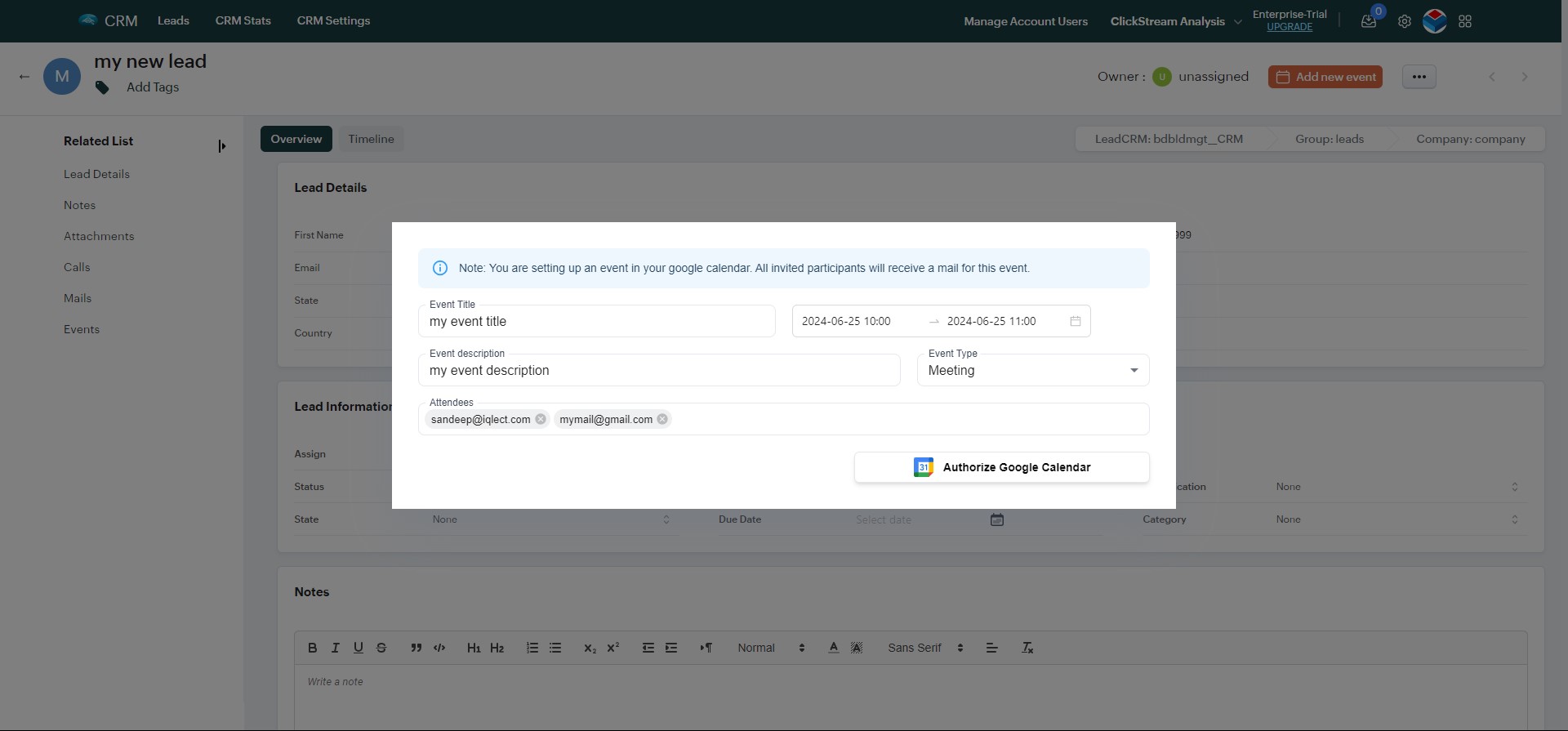Toggle strikethrough formatting
Image resolution: width=1568 pixels, height=731 pixels.
coord(381,648)
